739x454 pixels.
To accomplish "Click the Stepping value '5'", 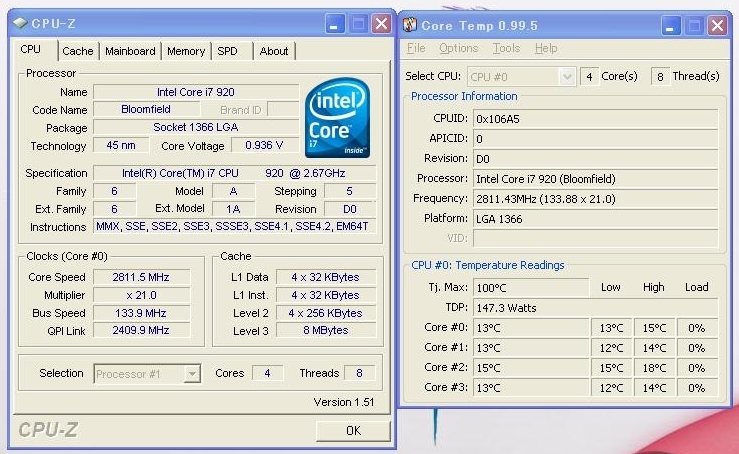I will [350, 191].
